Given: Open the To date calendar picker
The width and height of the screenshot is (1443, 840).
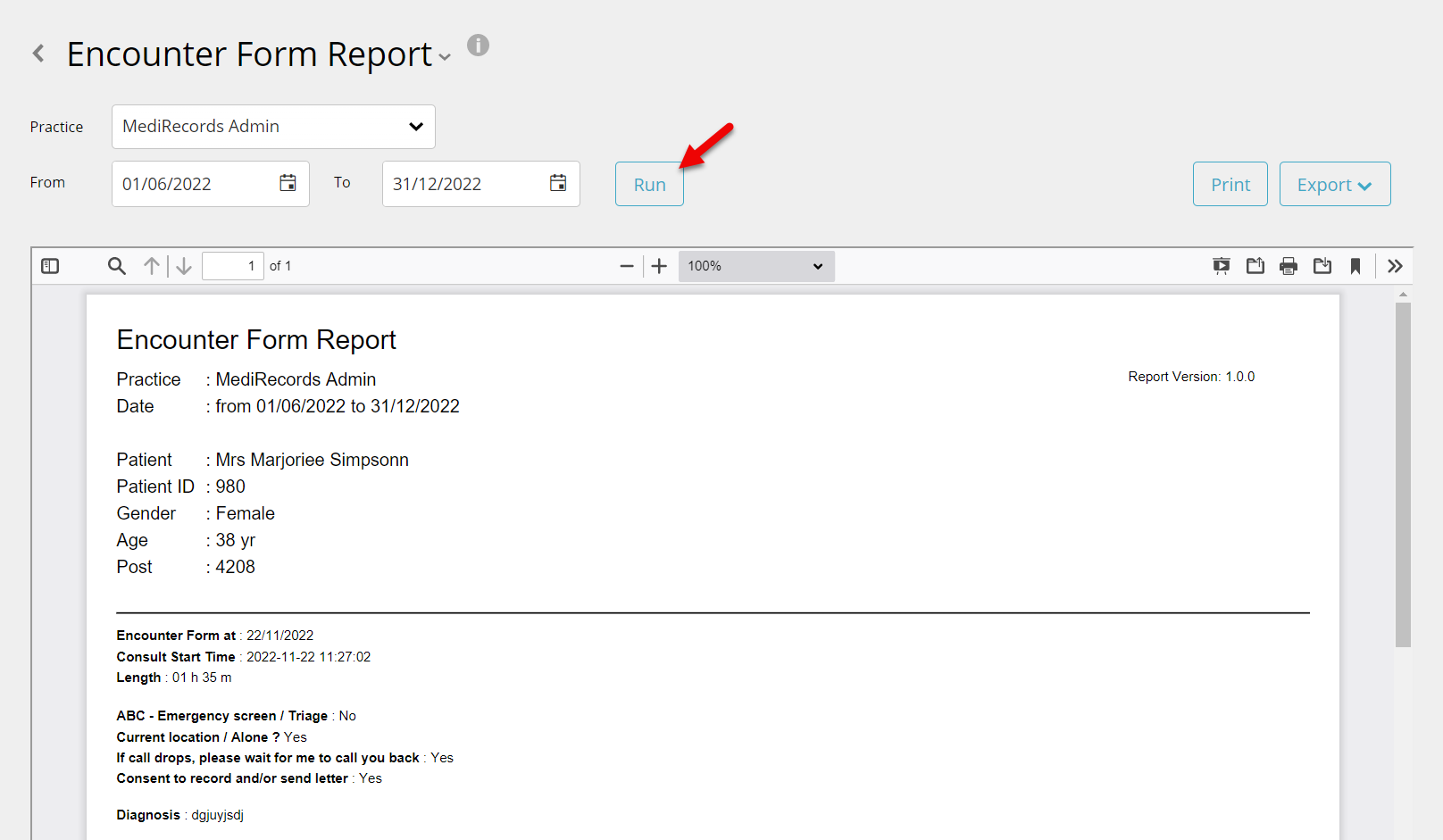Looking at the screenshot, I should pos(558,183).
